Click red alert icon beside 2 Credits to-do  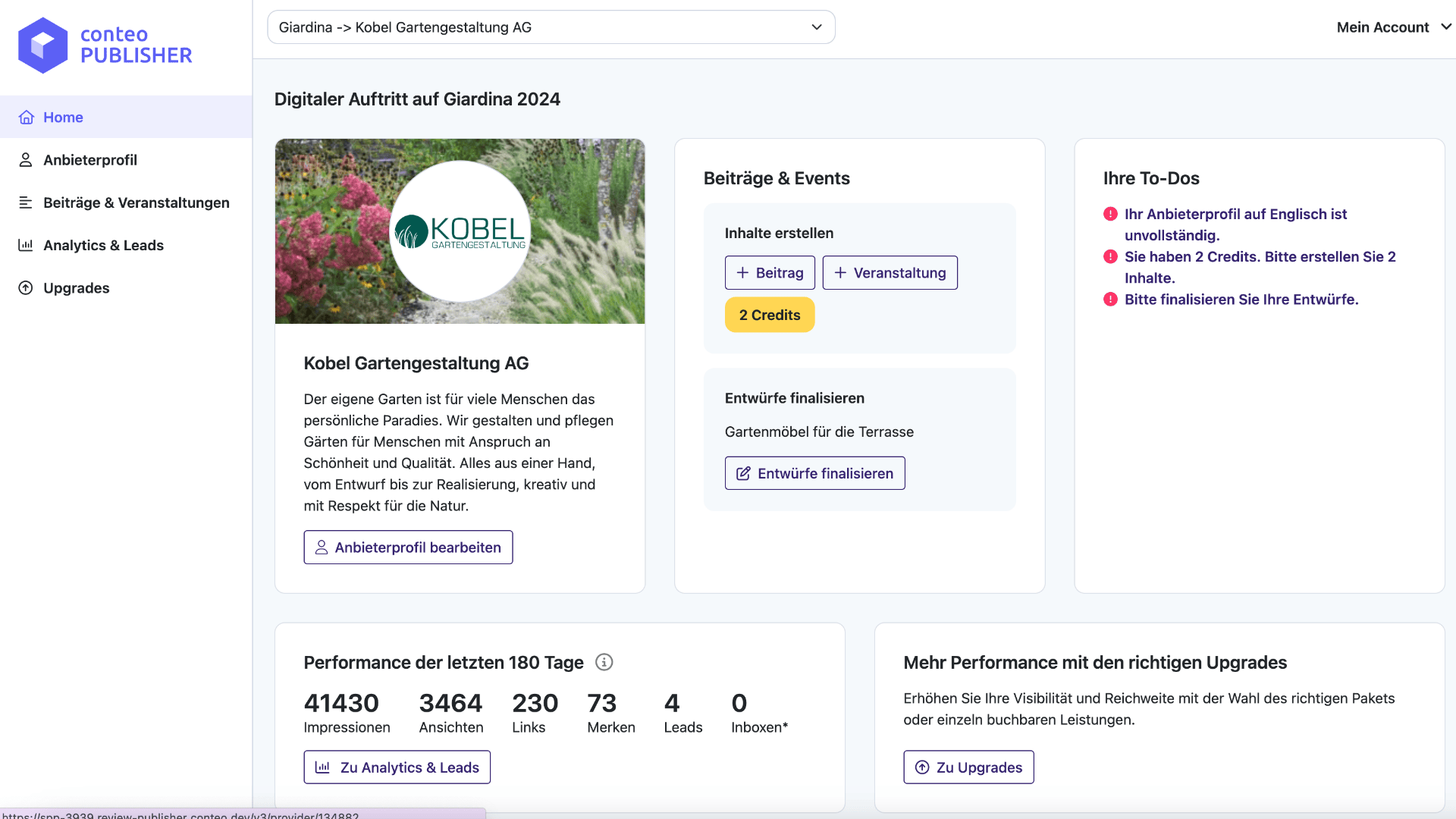[x=1110, y=256]
